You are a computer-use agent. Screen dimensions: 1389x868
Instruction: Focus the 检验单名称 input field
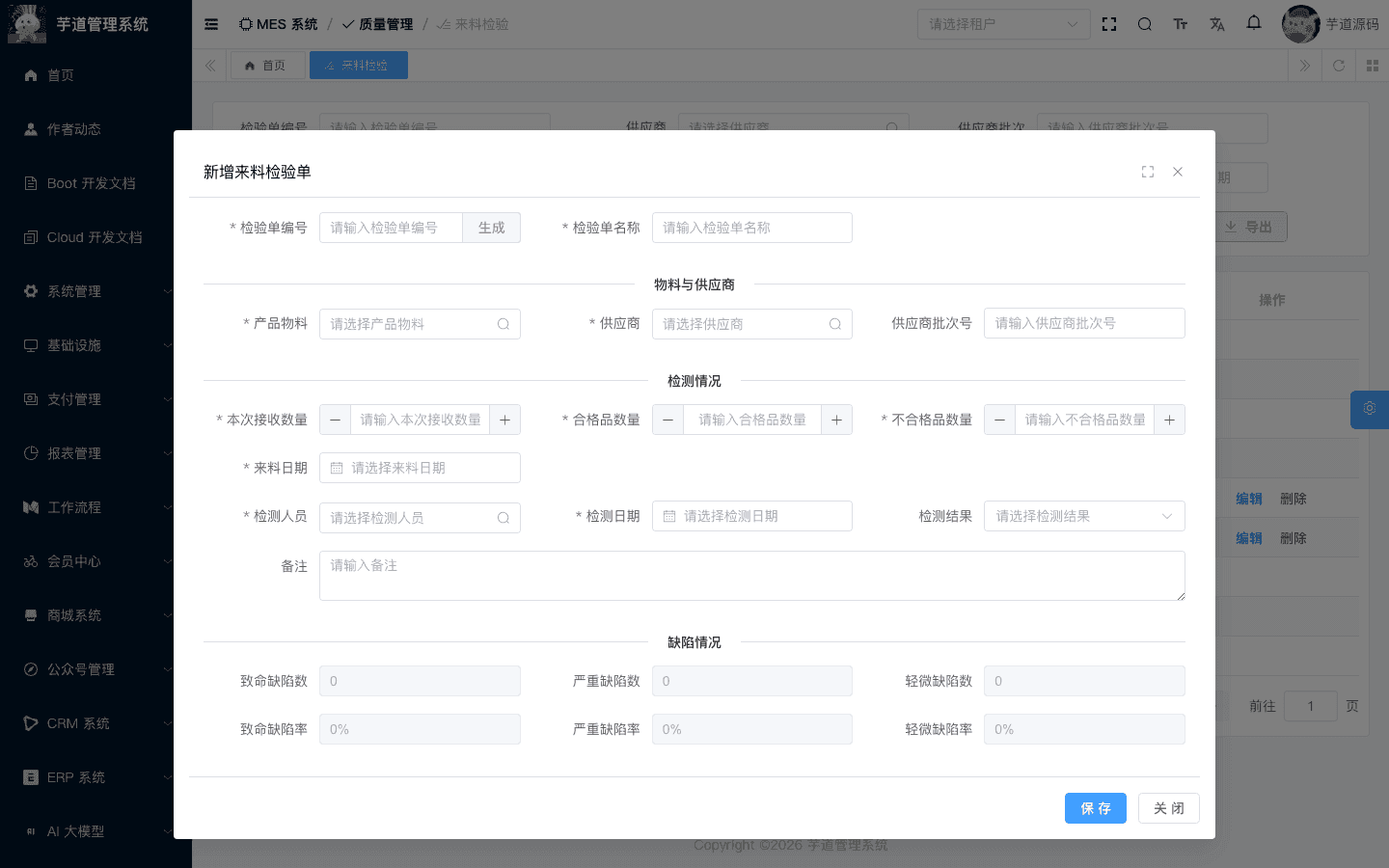point(751,228)
